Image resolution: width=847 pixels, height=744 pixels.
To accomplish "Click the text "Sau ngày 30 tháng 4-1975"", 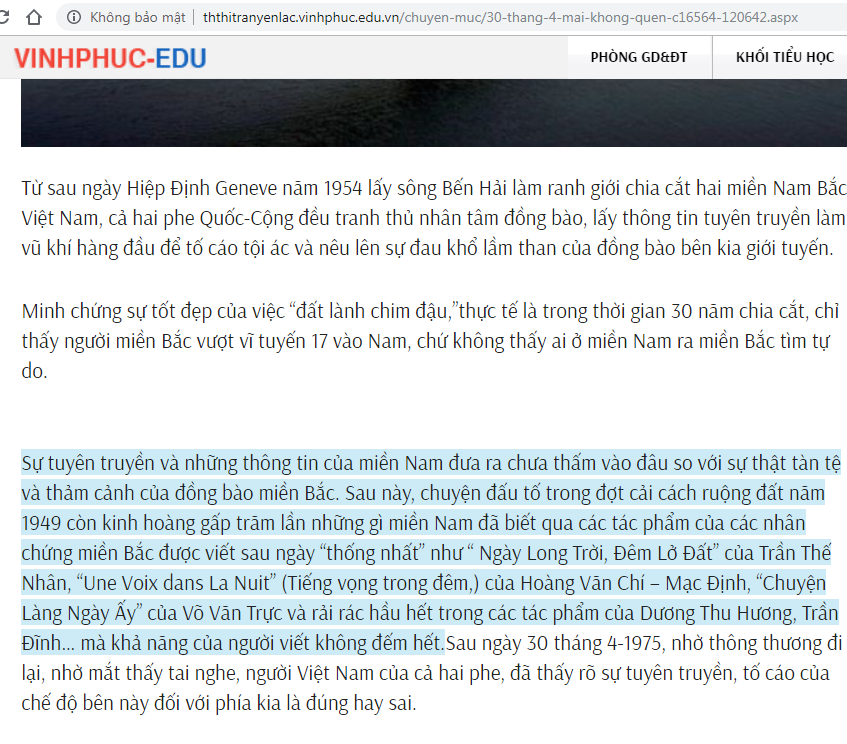I will tap(554, 643).
